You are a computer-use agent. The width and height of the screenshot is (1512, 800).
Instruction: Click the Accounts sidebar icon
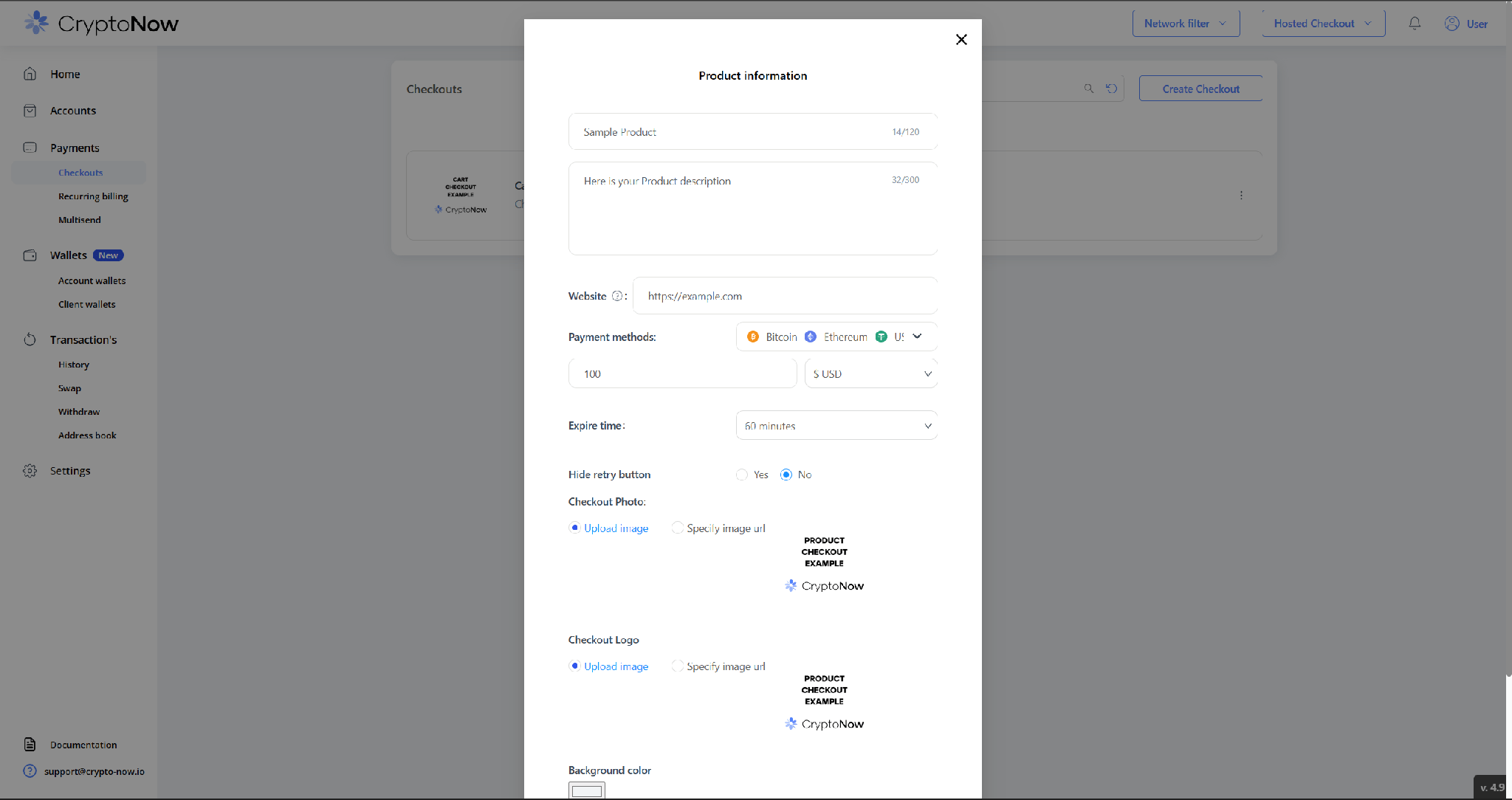[x=30, y=111]
